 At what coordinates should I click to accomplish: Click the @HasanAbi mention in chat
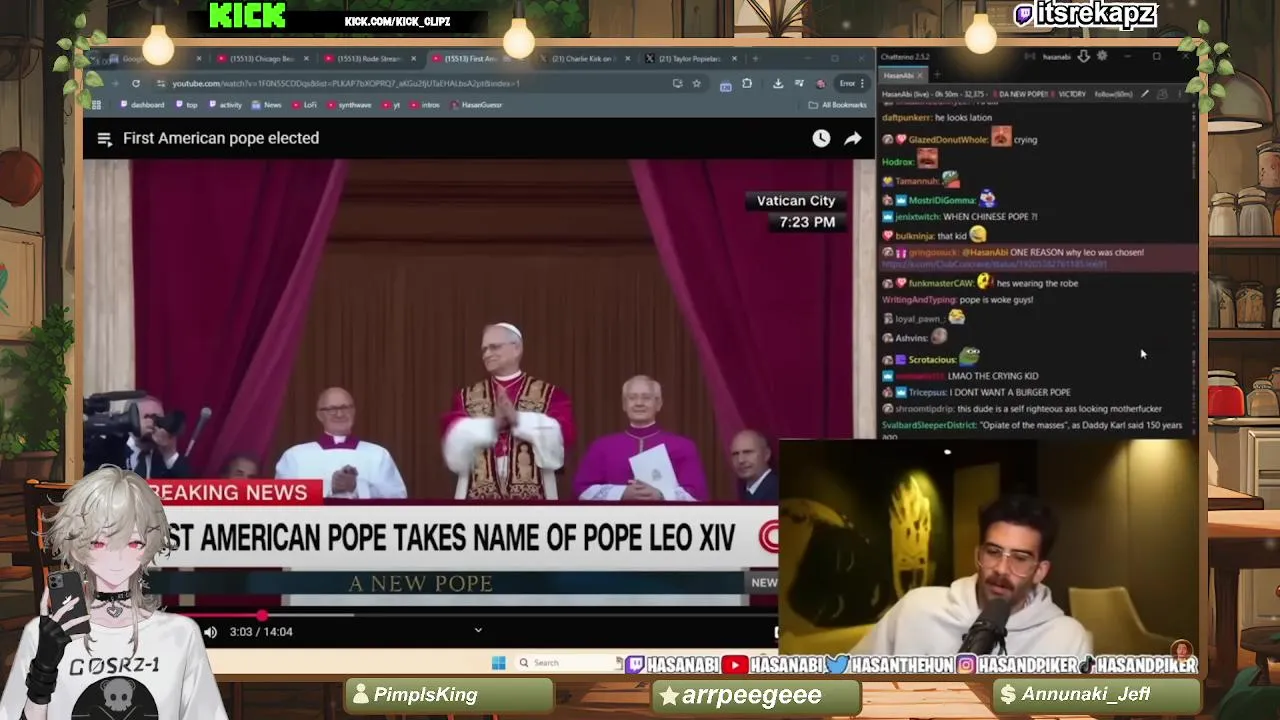[985, 253]
